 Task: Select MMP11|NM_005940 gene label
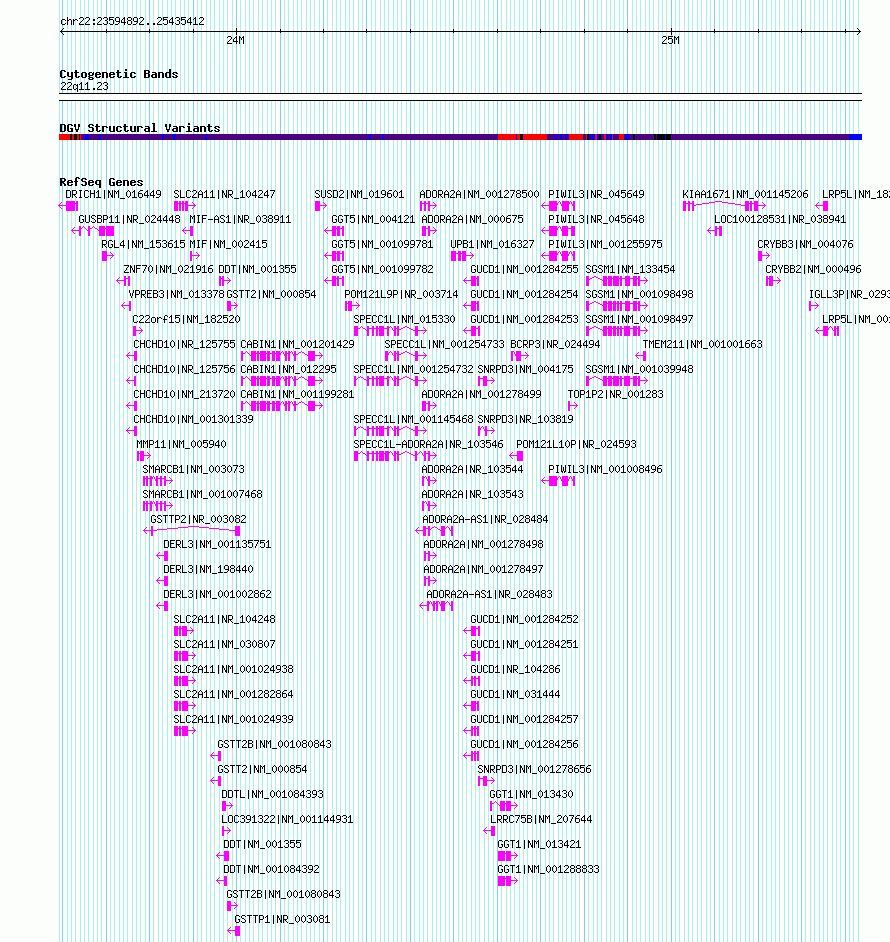coord(181,445)
